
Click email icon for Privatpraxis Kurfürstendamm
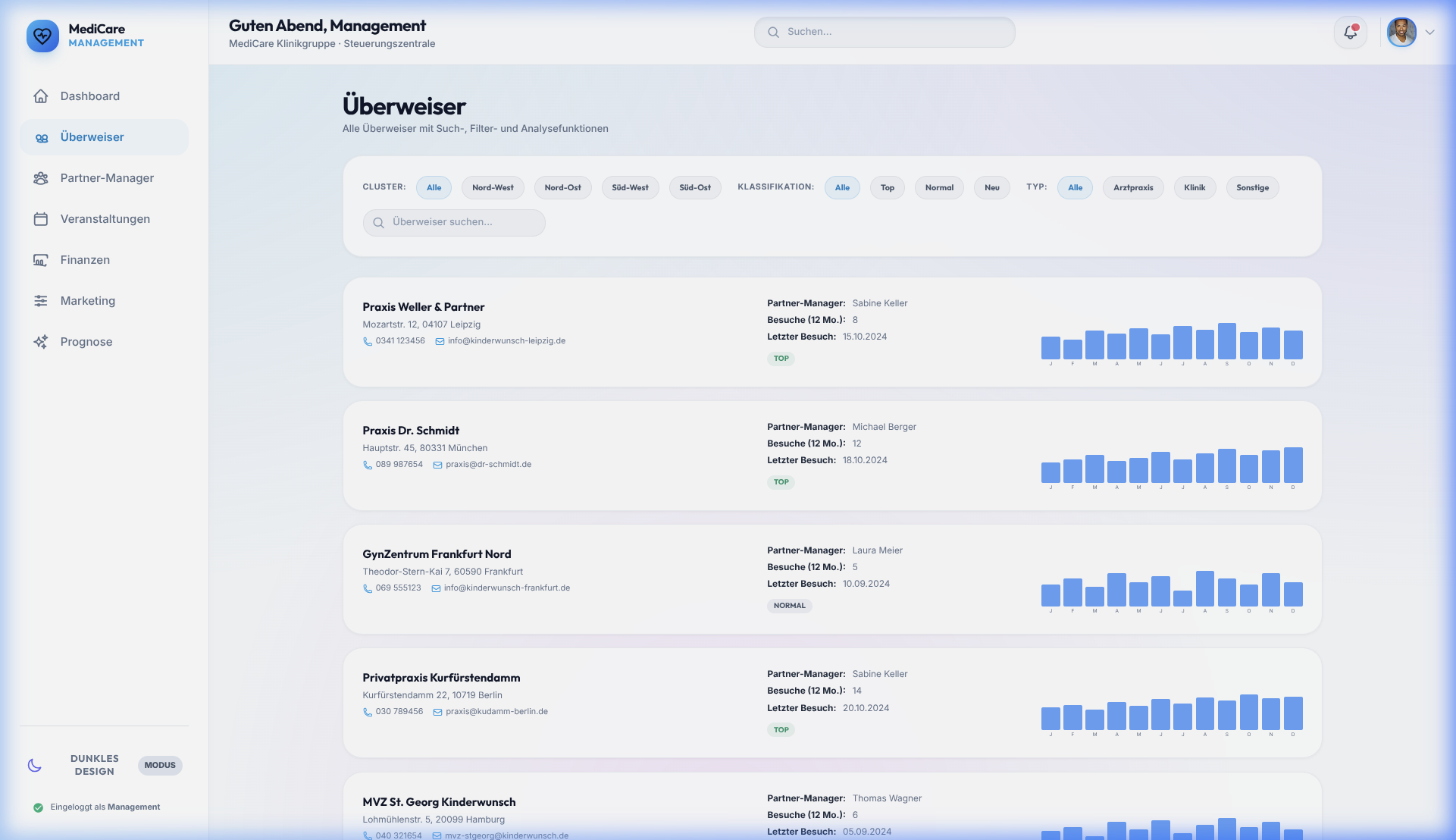[437, 712]
